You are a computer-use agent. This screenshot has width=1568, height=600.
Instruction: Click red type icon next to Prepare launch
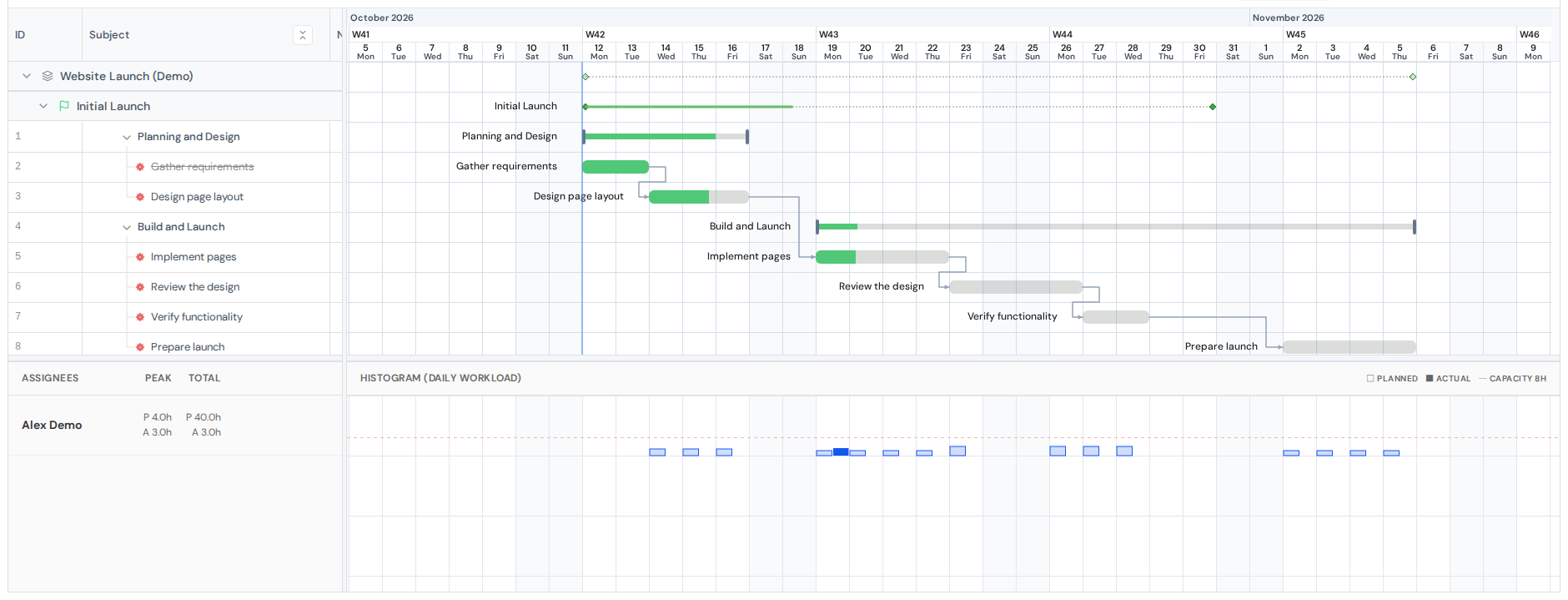click(140, 347)
